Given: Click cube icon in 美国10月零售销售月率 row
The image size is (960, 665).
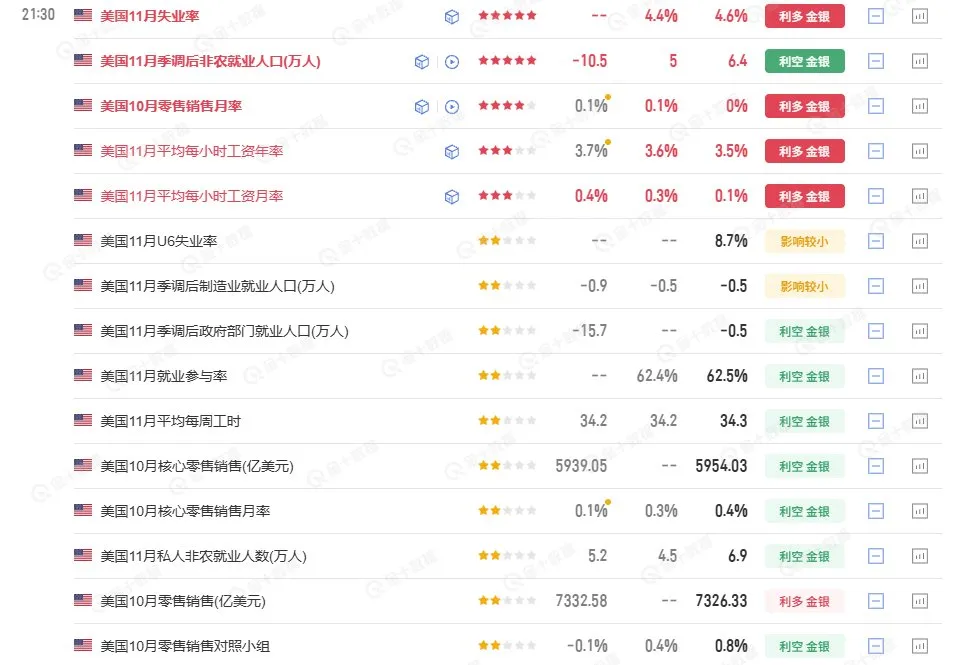Looking at the screenshot, I should coord(422,107).
